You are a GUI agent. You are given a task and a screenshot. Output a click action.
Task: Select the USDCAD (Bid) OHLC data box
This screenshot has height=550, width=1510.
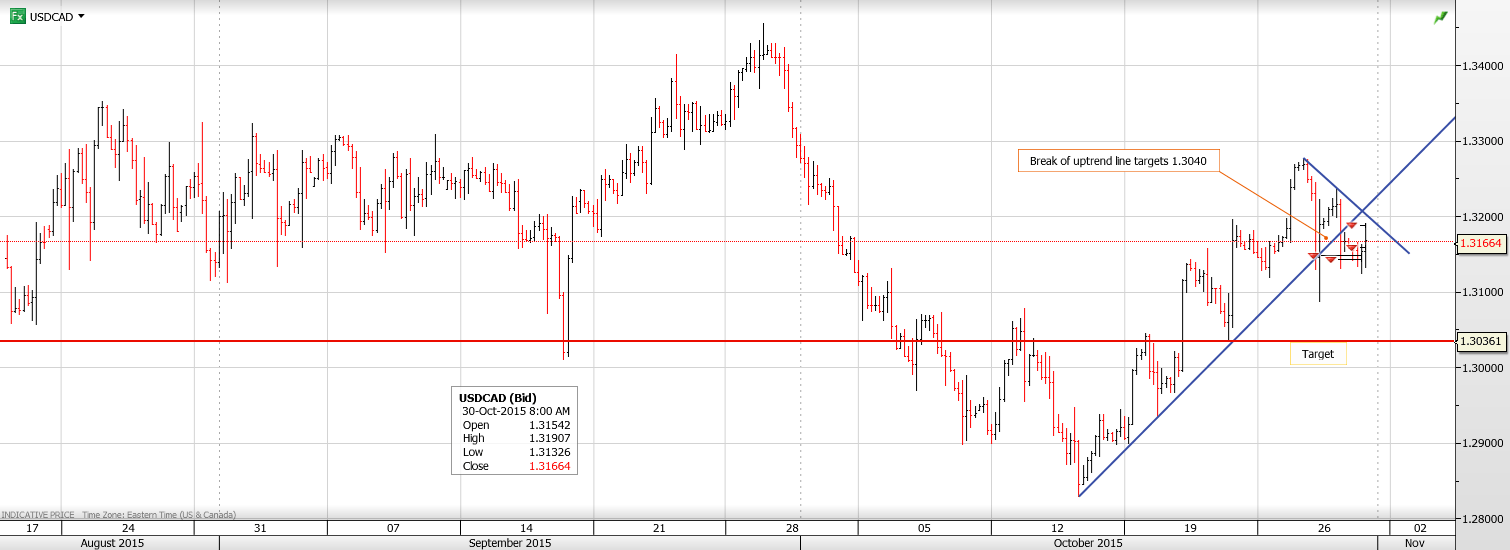tap(514, 431)
